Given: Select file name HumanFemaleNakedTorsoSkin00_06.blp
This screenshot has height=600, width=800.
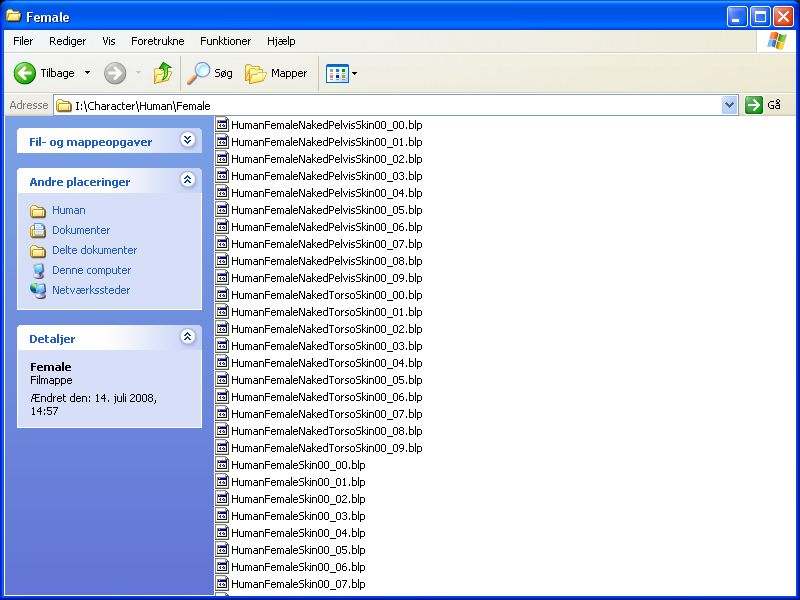Looking at the screenshot, I should [x=327, y=397].
